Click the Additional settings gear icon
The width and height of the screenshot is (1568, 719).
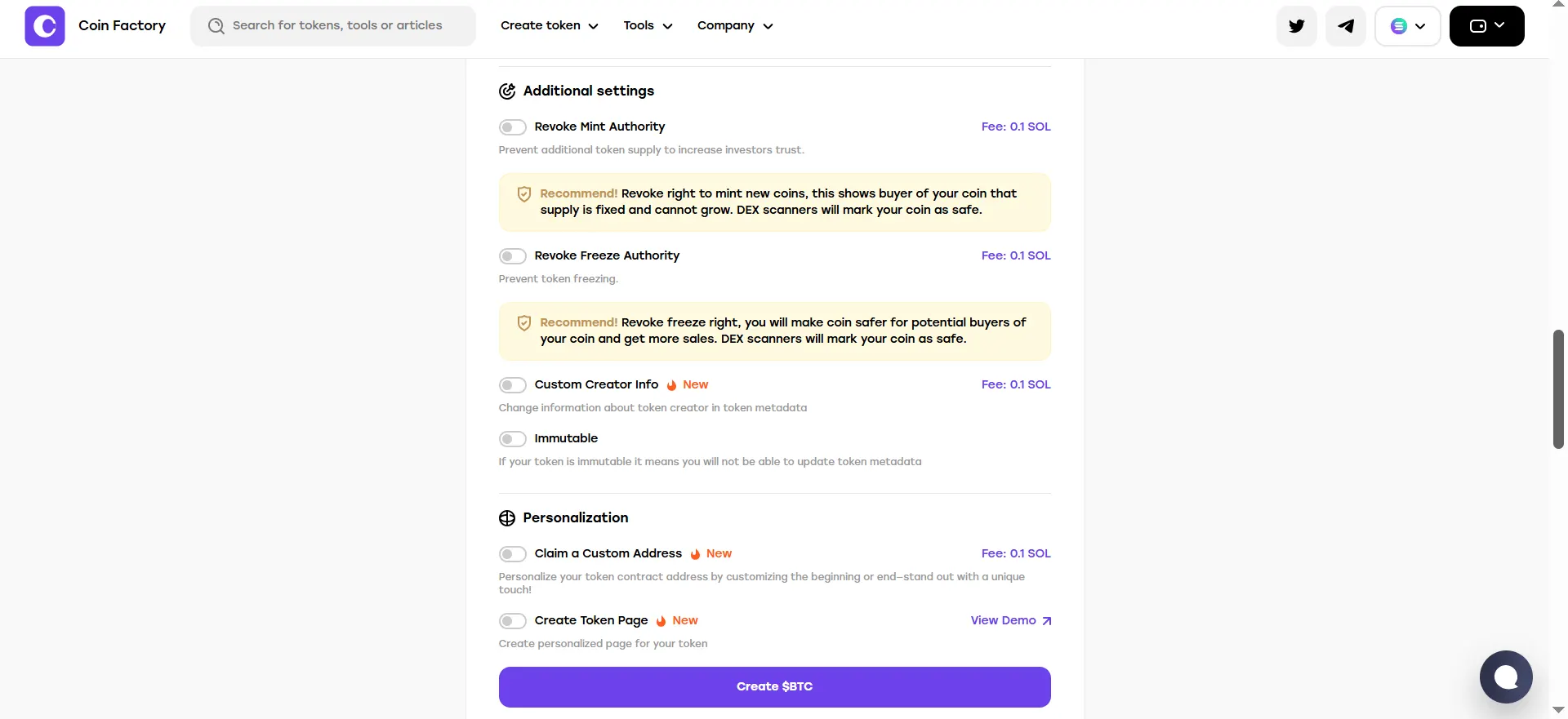click(x=507, y=91)
